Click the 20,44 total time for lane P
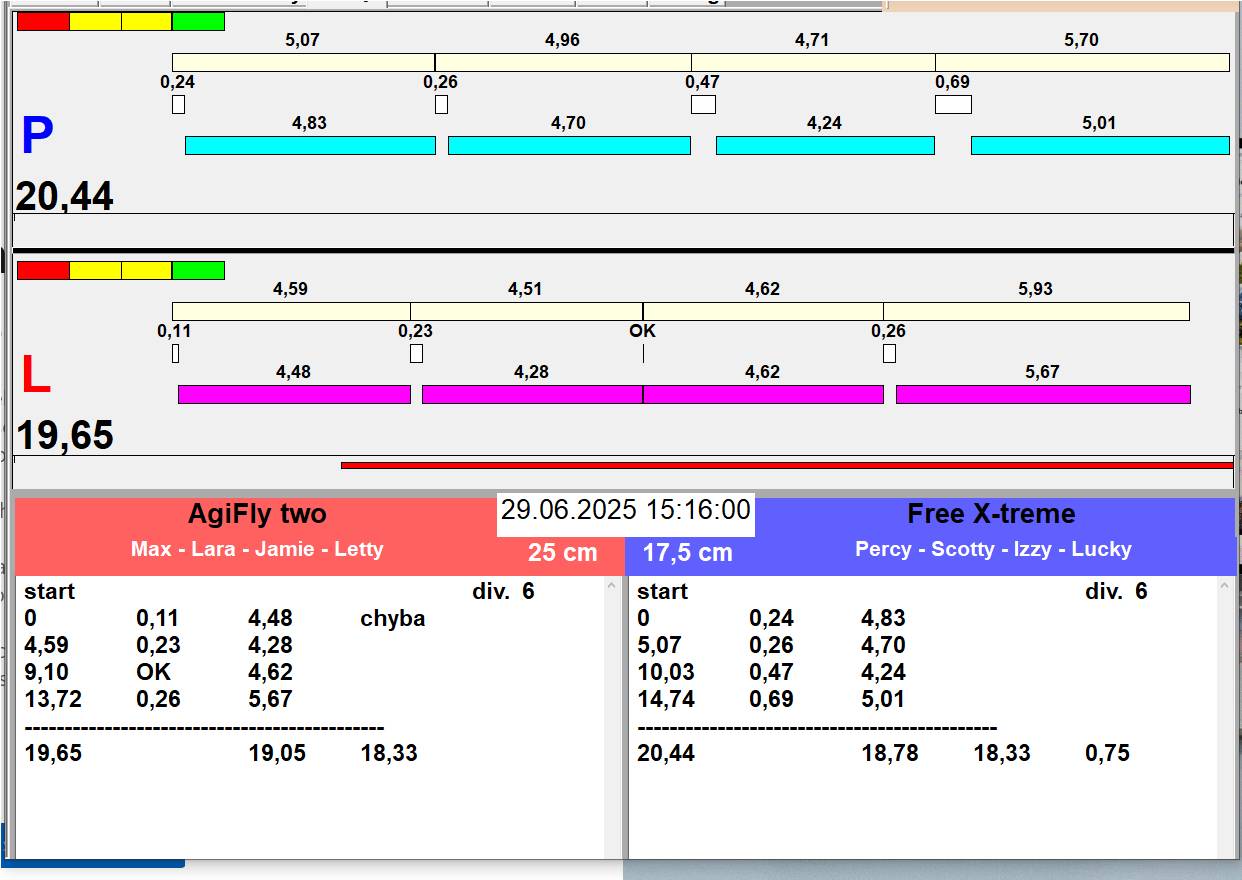Image resolution: width=1242 pixels, height=880 pixels. coord(64,197)
